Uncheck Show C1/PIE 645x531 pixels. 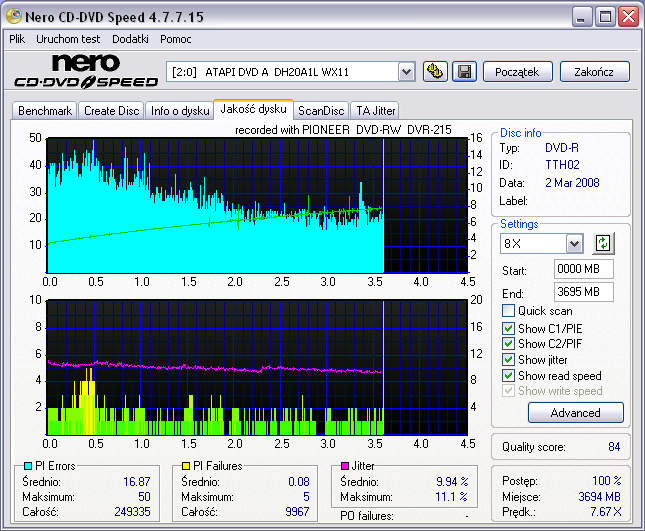click(x=508, y=328)
